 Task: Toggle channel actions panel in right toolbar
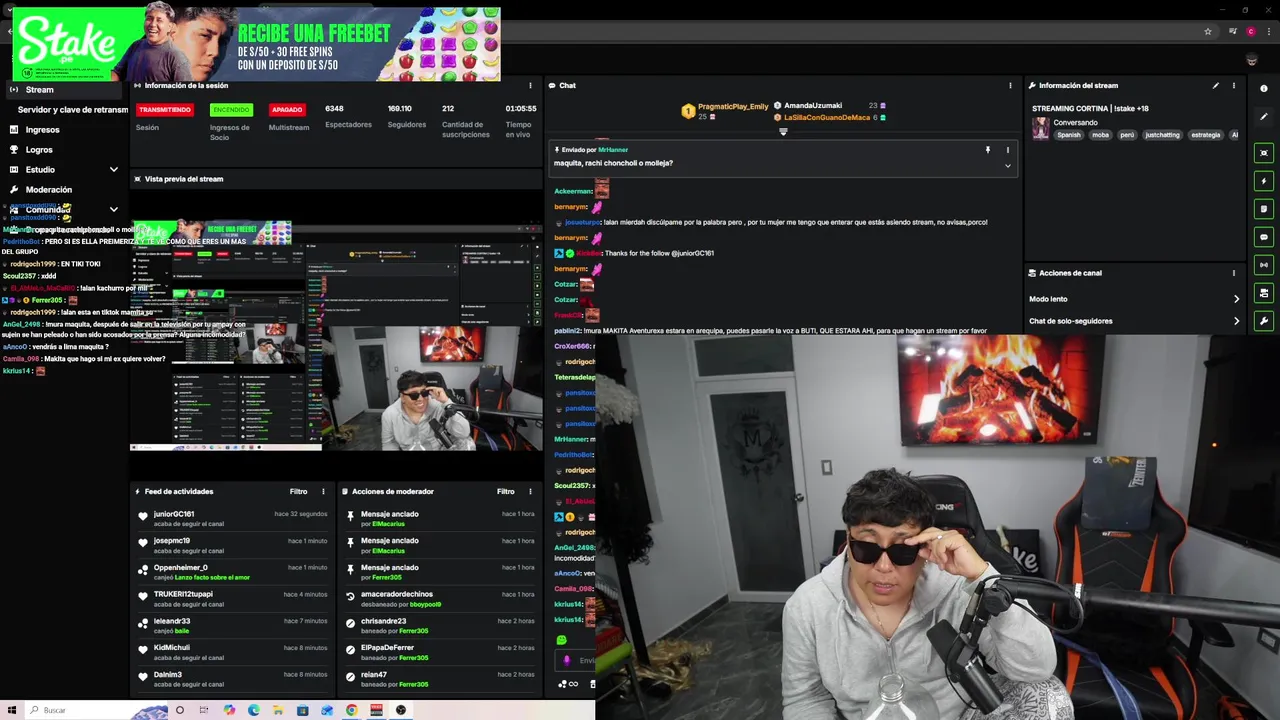1264,293
